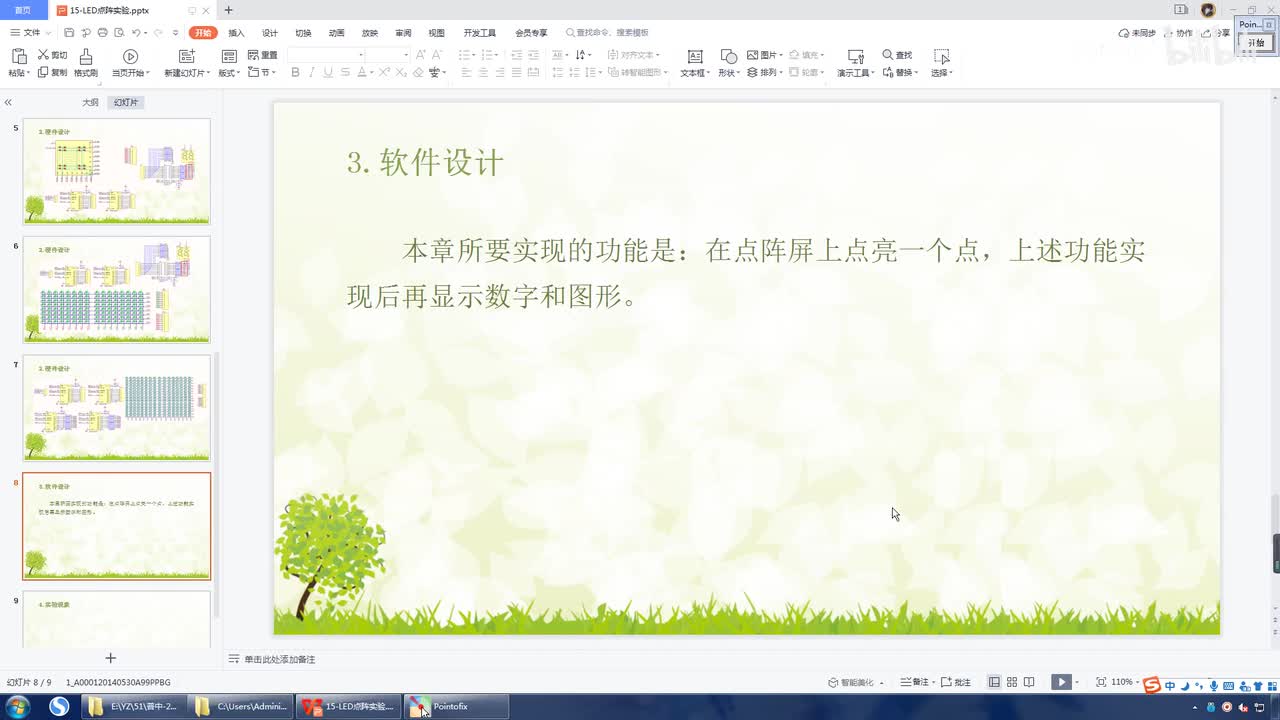Screen dimensions: 1280x720
Task: Open the 演示工具 presentation tools
Action: click(x=855, y=56)
